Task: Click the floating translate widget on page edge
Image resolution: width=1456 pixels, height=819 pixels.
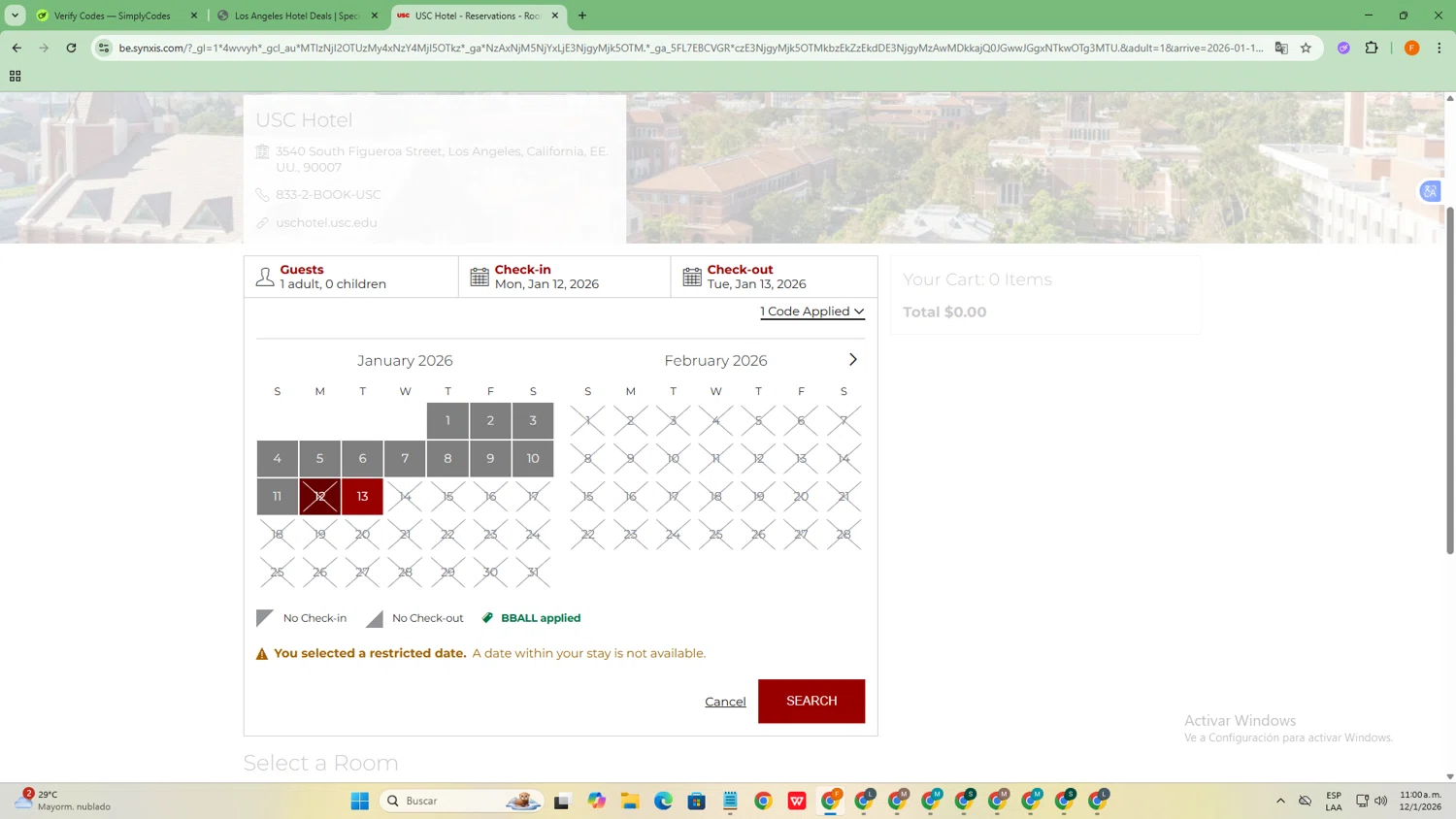Action: click(1430, 191)
